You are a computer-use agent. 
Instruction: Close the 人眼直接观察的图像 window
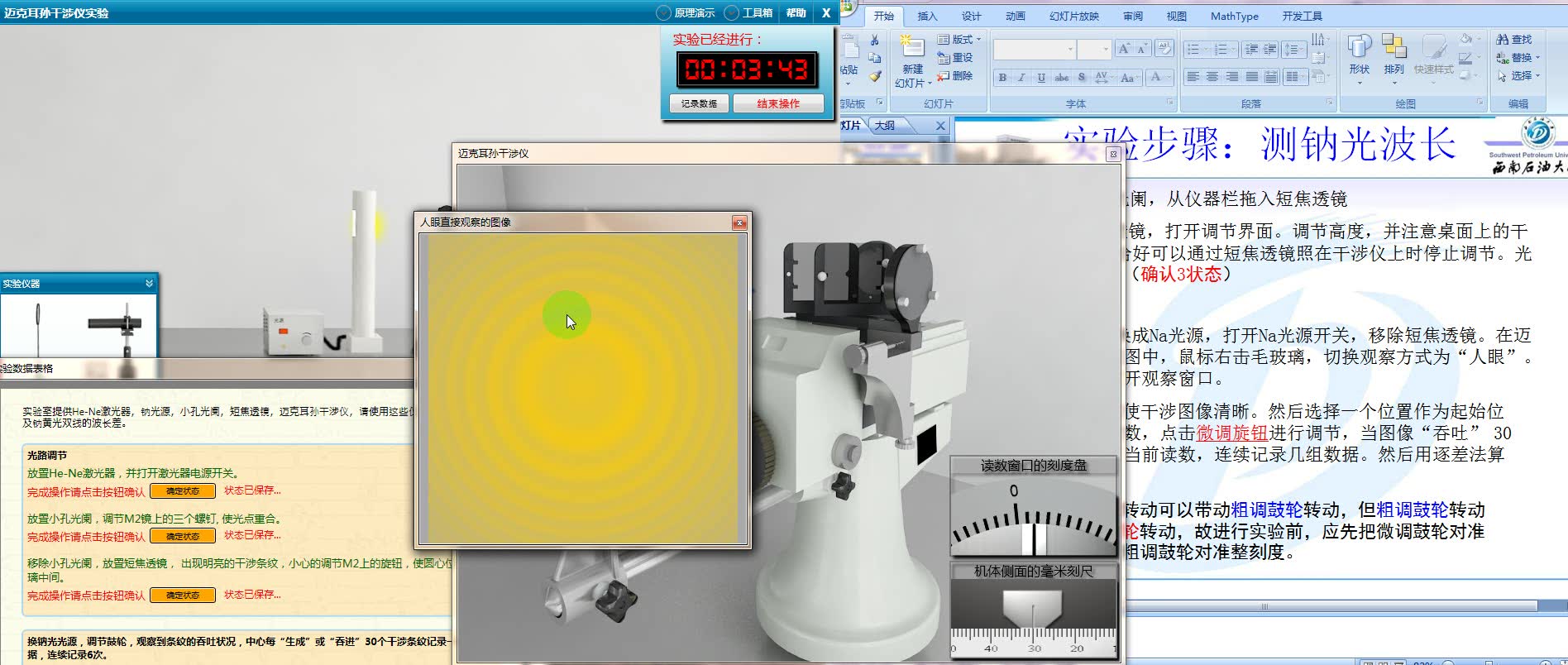coord(739,222)
